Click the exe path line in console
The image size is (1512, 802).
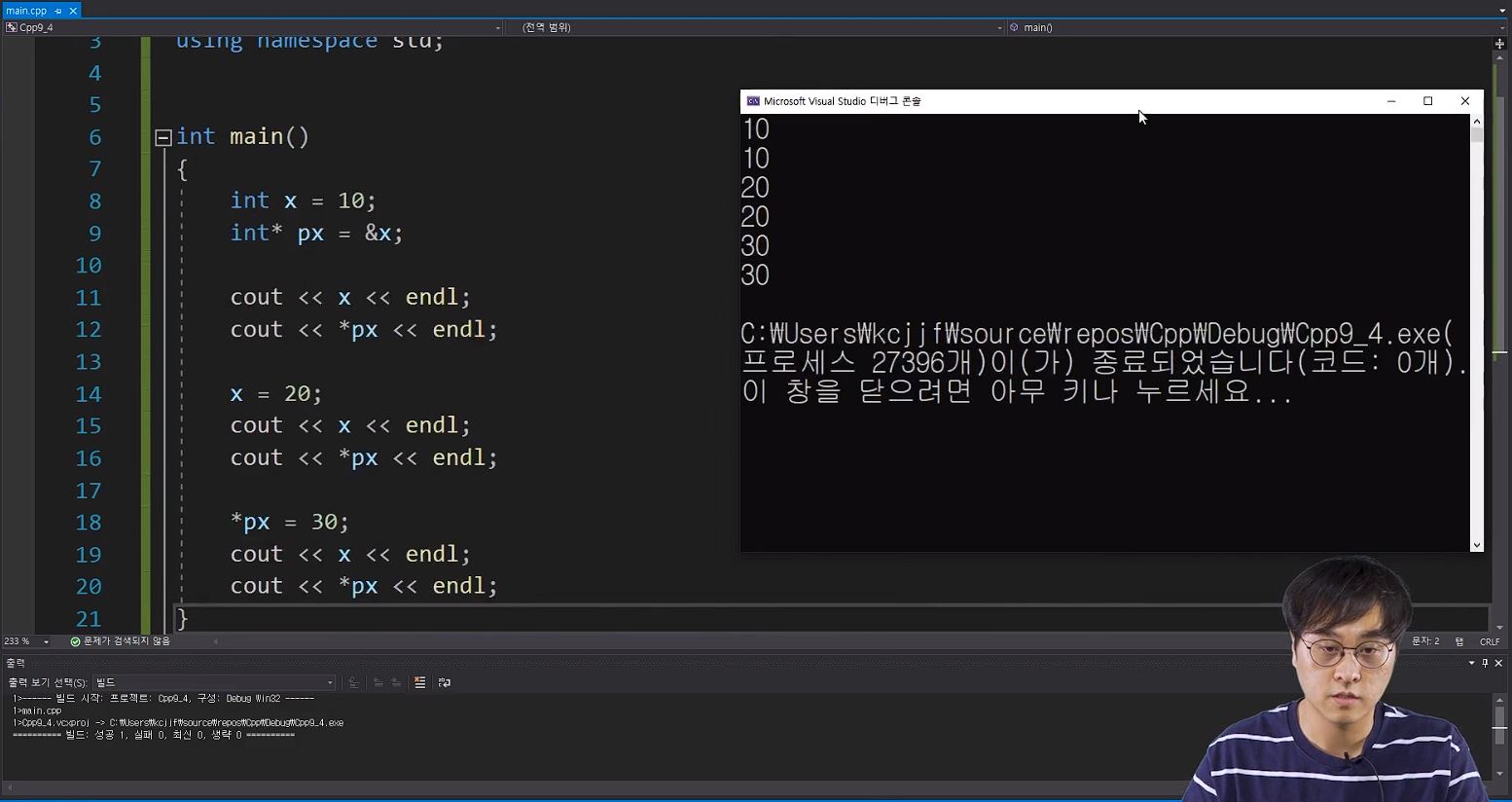pyautogui.click(x=1098, y=334)
